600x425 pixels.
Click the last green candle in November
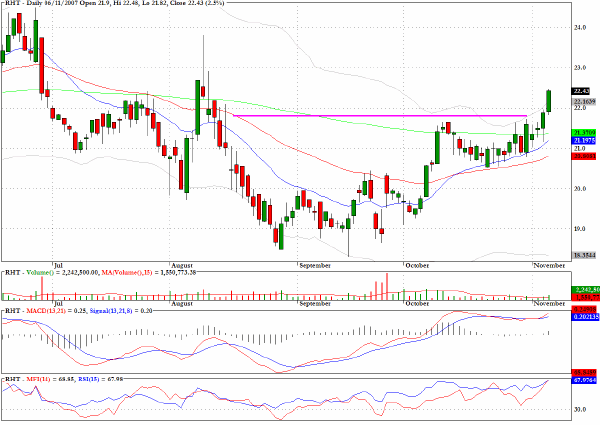[548, 101]
